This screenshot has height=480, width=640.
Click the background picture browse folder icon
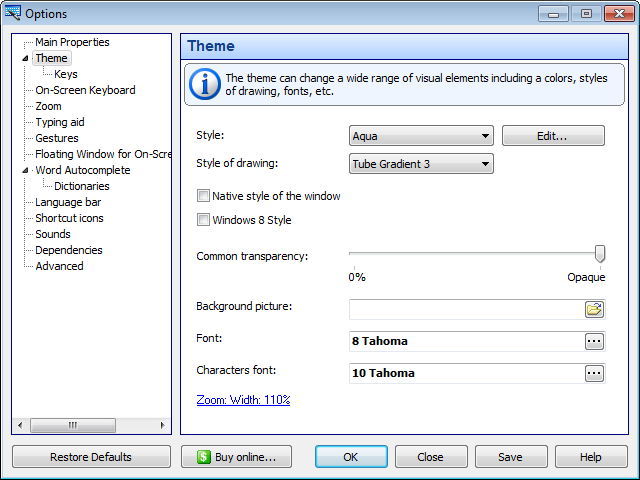tap(594, 309)
